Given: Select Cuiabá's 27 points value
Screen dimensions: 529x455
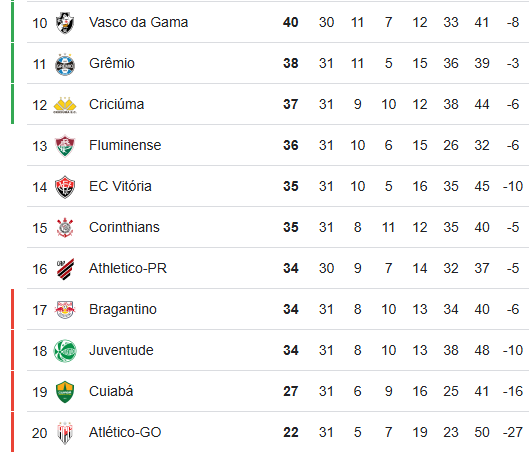Looking at the screenshot, I should click(x=290, y=391).
